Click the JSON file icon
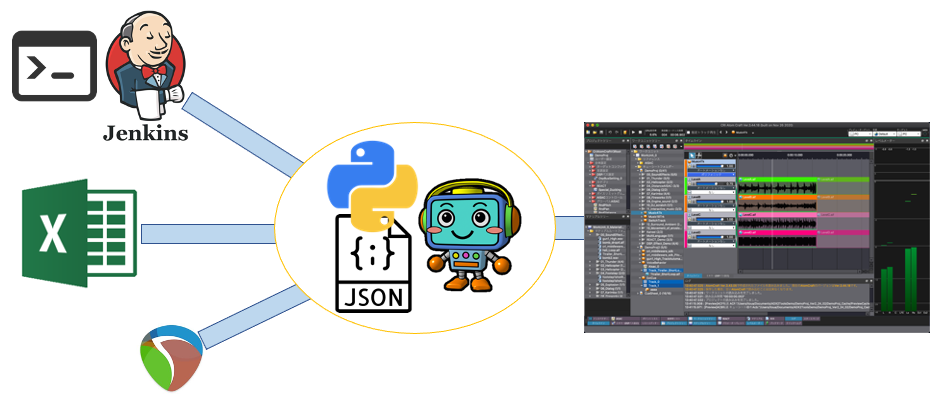944x404 pixels. [374, 263]
